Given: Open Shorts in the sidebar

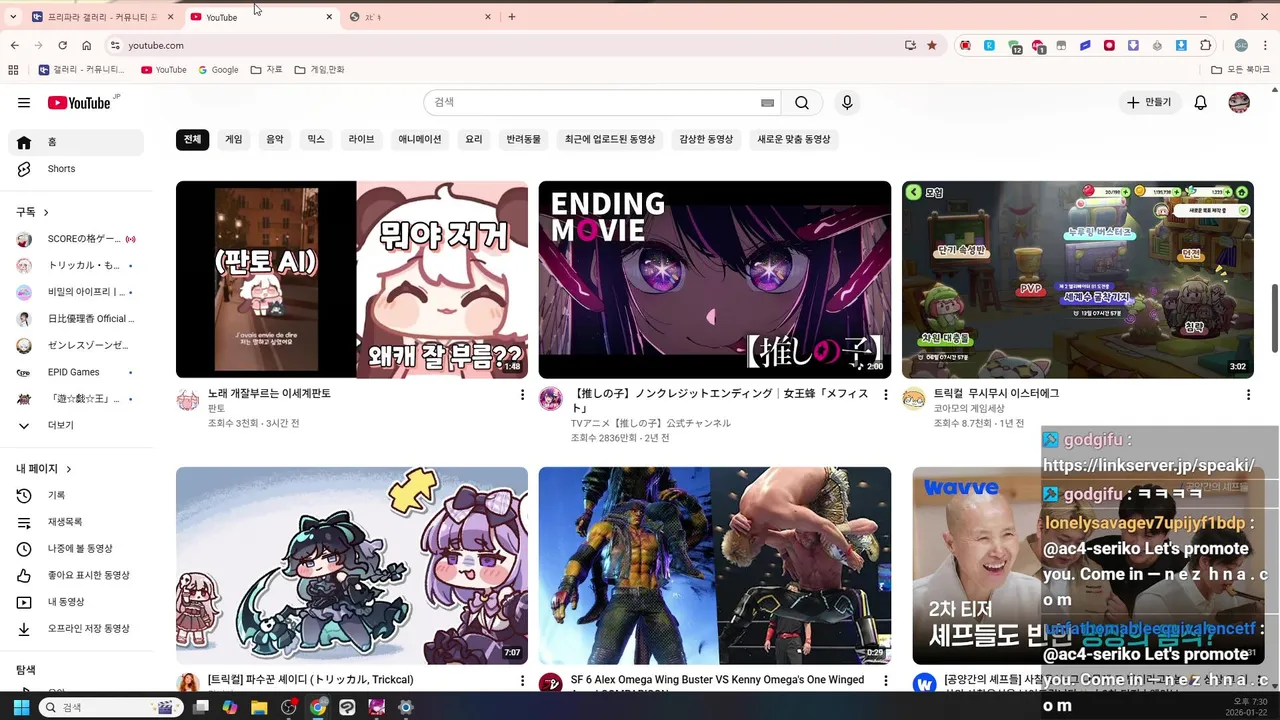Looking at the screenshot, I should point(76,169).
